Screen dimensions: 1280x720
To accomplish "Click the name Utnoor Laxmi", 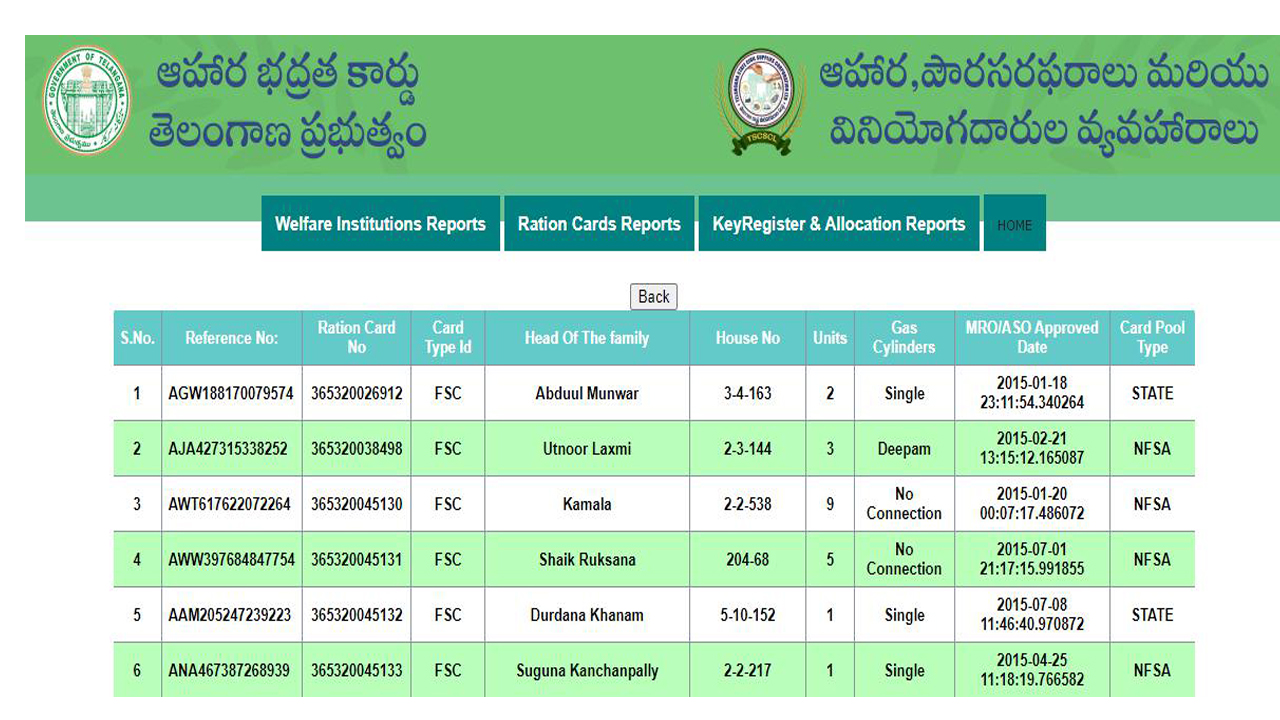I will (x=587, y=448).
